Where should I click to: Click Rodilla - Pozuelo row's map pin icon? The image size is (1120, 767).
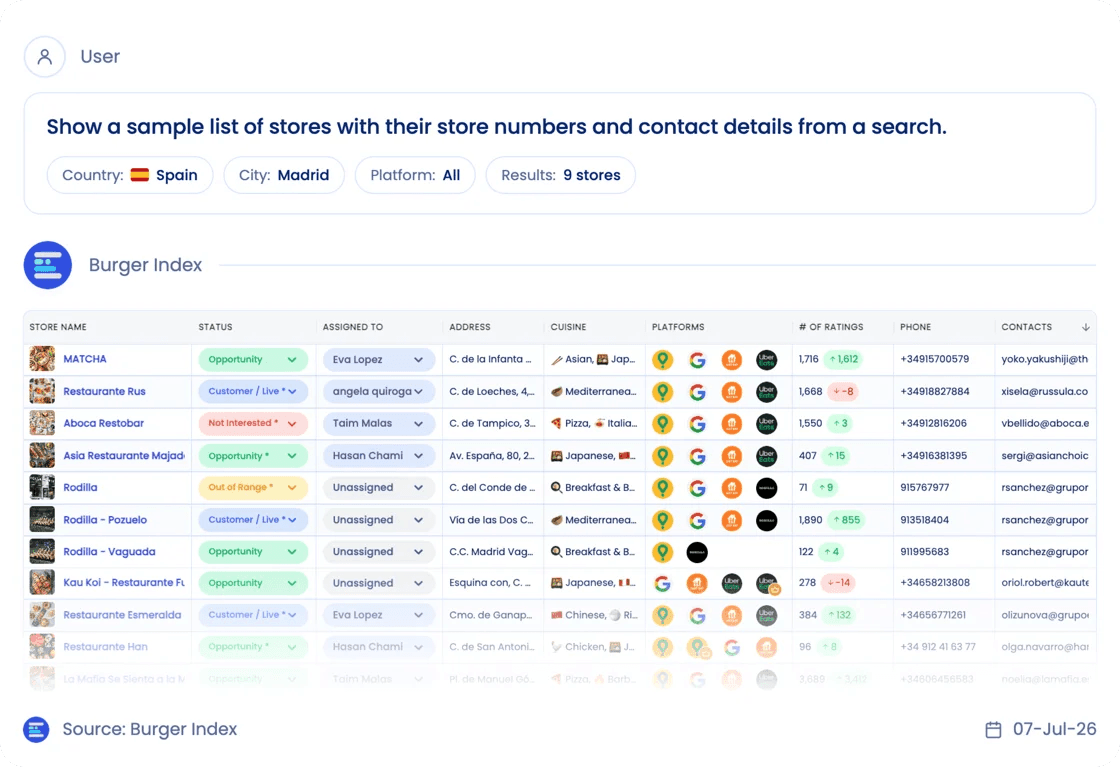tap(663, 520)
